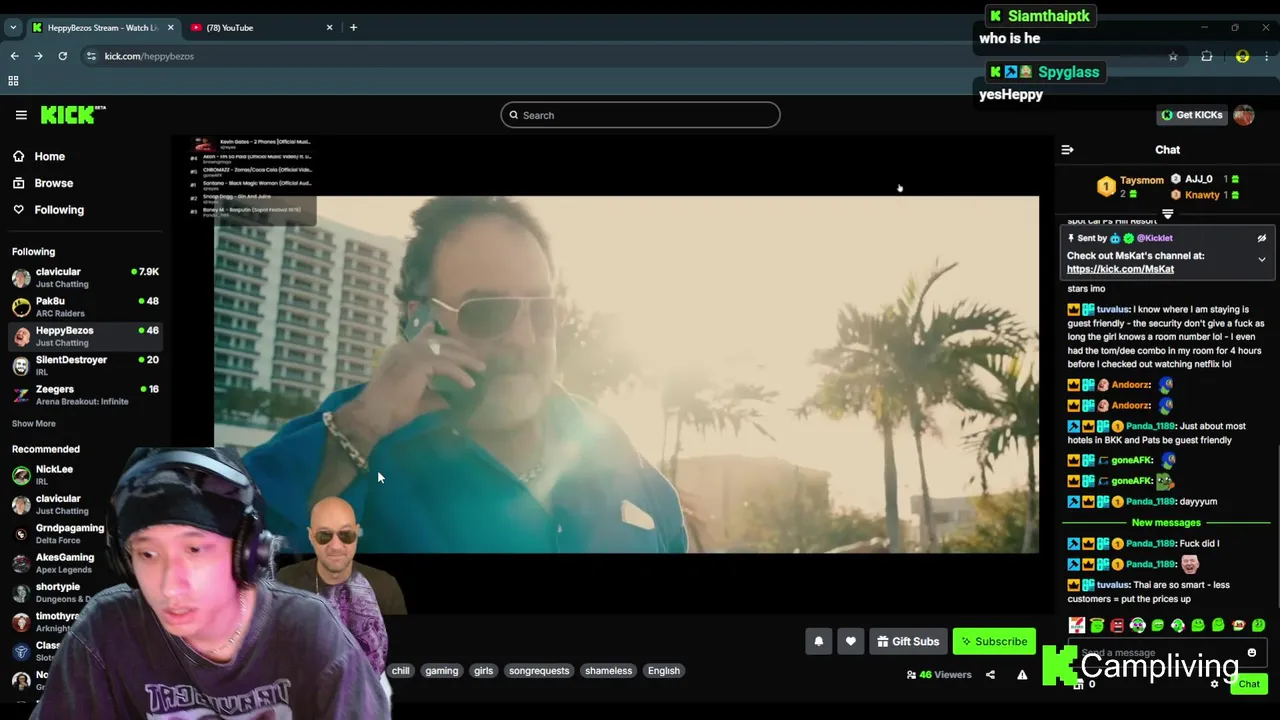
Task: Click browser forward arrow
Action: [x=38, y=56]
